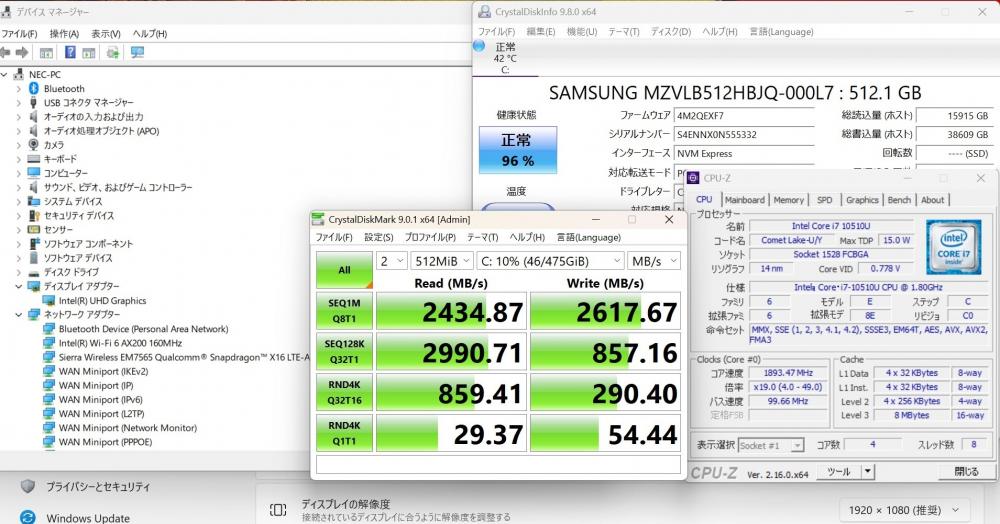The height and width of the screenshot is (524, 1000).
Task: Select the camera (カメラ) device icon
Action: pyautogui.click(x=34, y=145)
